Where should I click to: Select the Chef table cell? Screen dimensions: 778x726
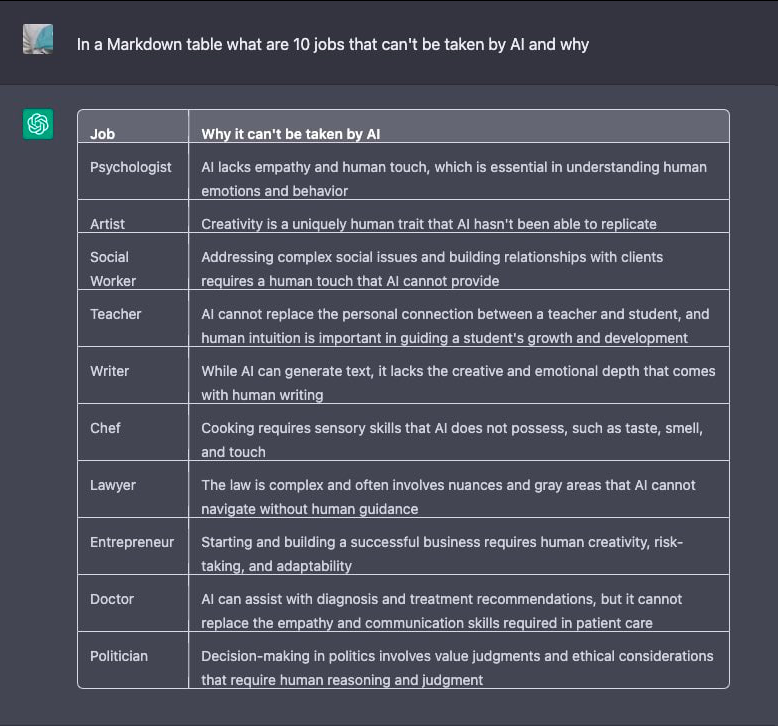pos(105,428)
